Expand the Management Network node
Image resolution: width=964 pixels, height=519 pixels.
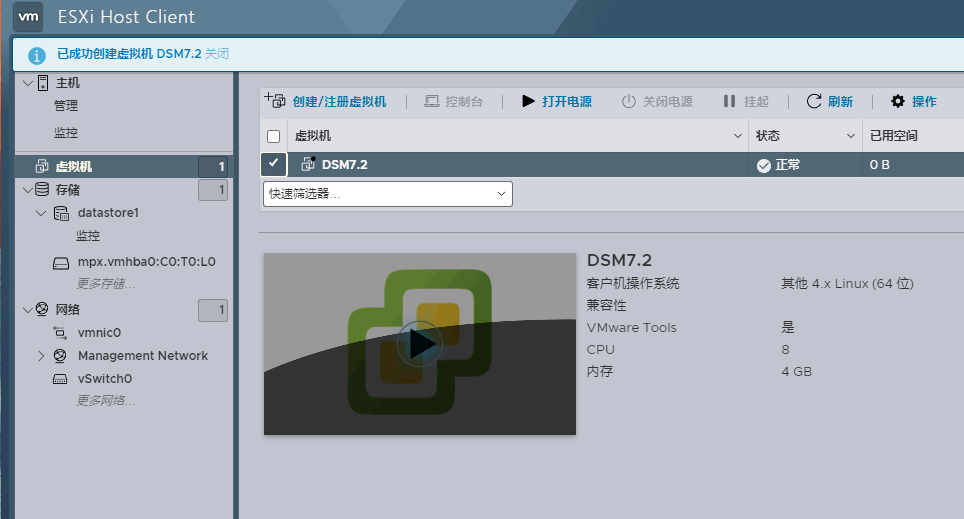(41, 355)
